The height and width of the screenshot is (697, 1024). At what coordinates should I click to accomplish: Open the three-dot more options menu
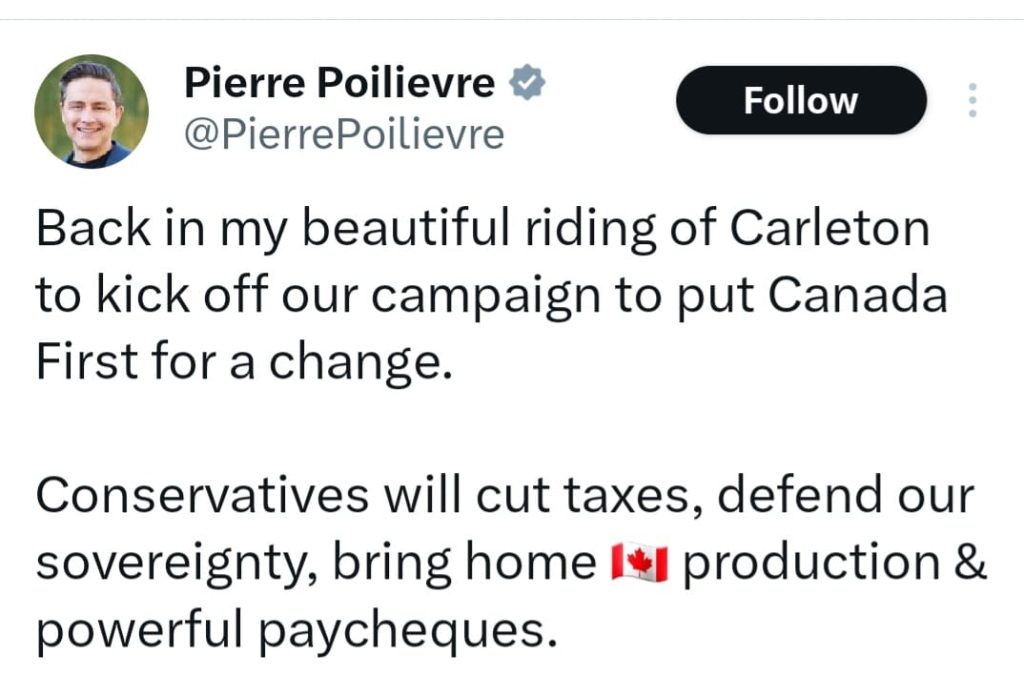(972, 101)
